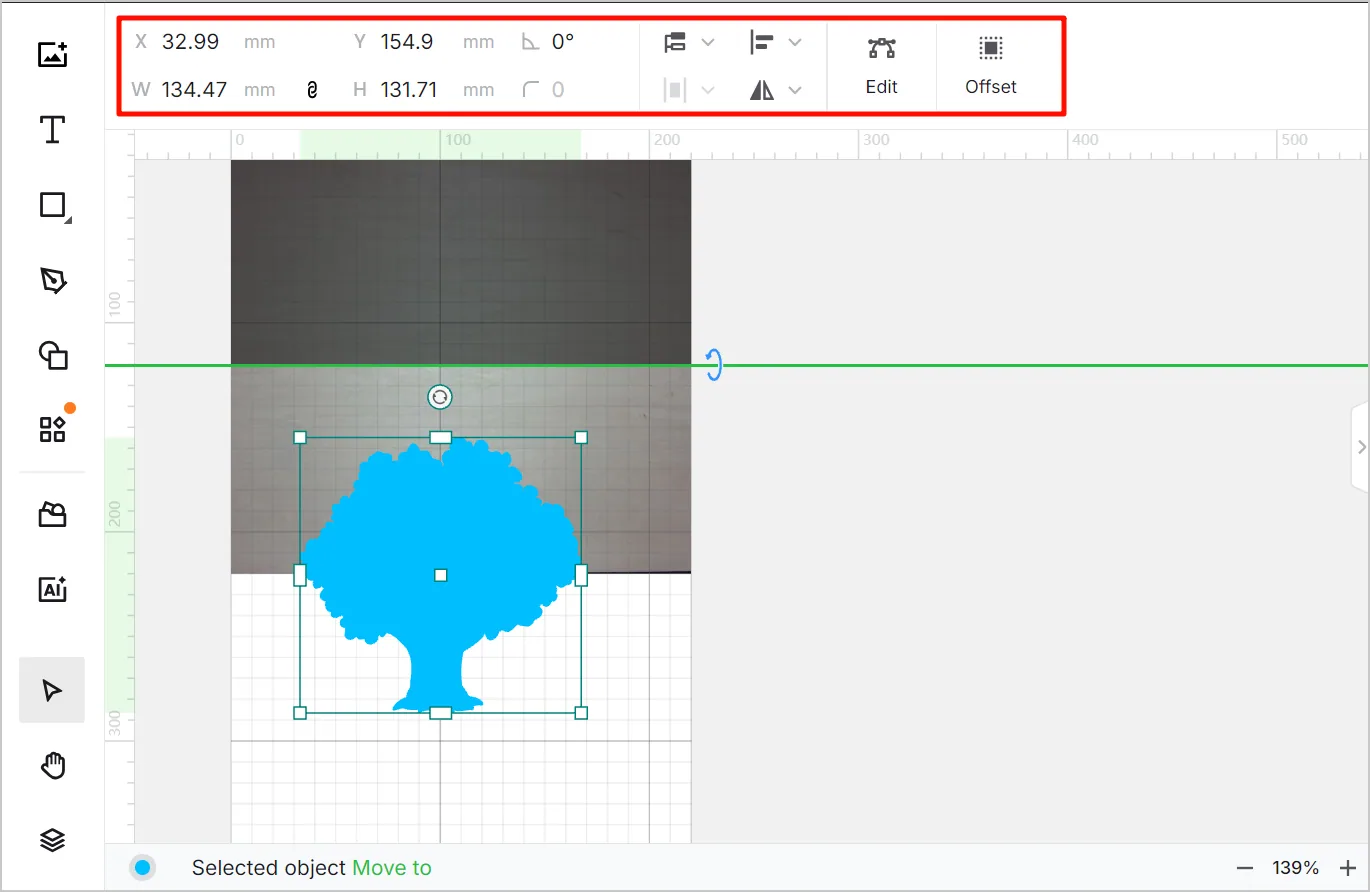Open the Combine shapes tool
The width and height of the screenshot is (1370, 892).
pos(53,355)
